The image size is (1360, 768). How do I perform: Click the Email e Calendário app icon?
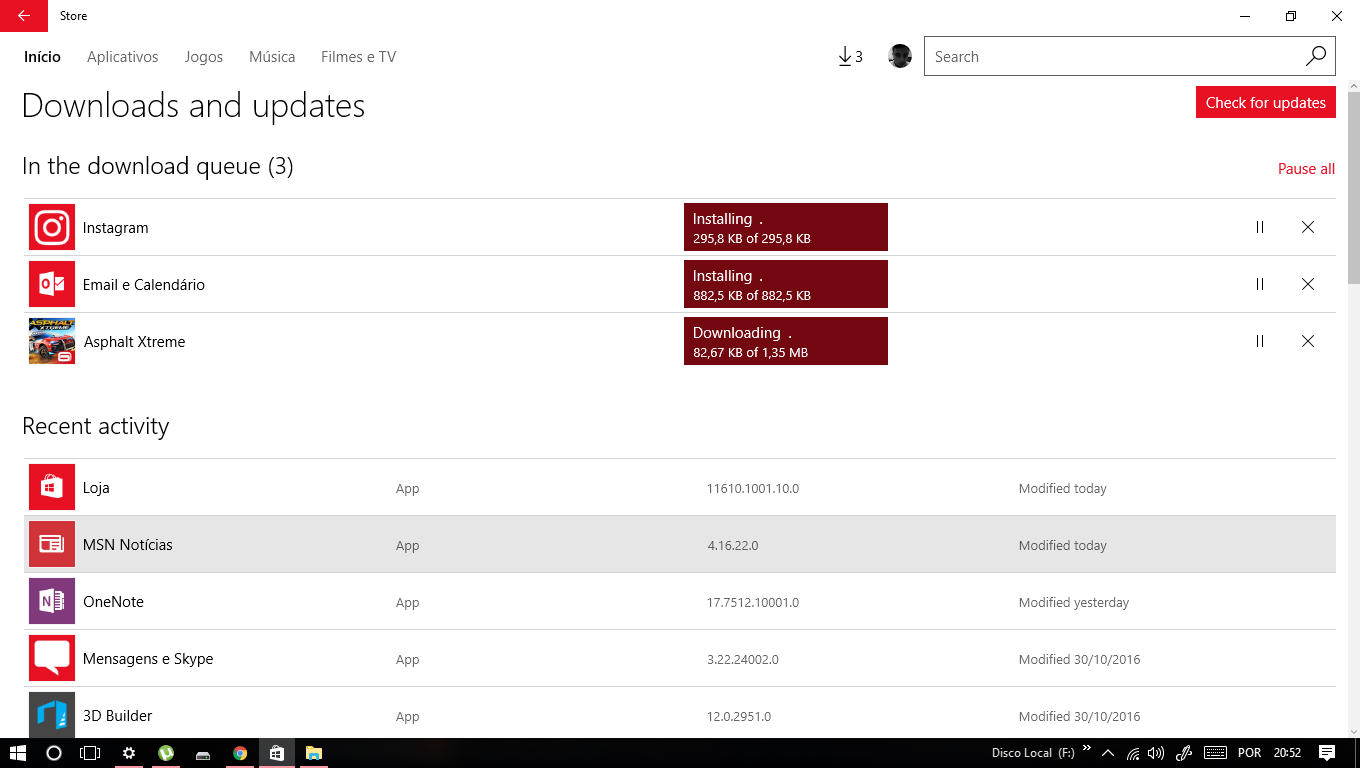(x=52, y=284)
